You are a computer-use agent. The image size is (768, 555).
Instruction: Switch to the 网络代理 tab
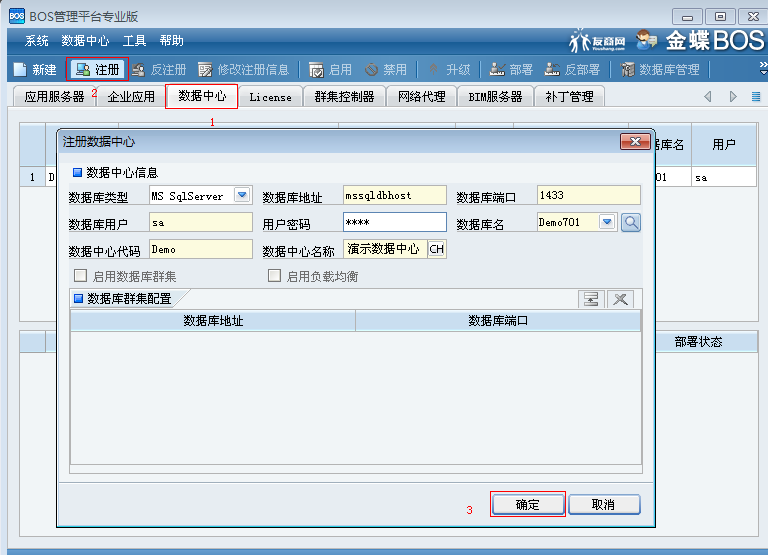[x=422, y=97]
